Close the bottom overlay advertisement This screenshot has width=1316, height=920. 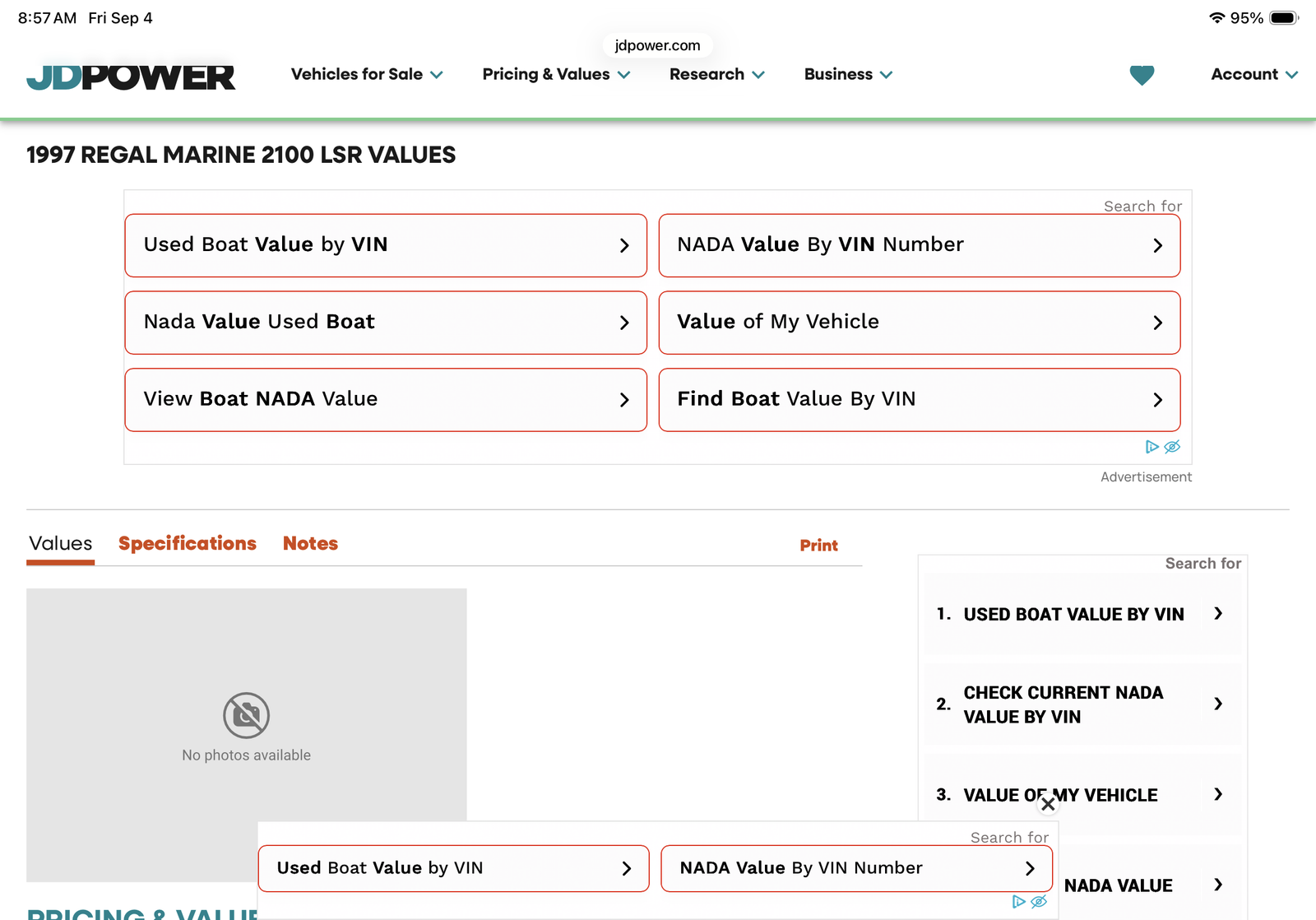pyautogui.click(x=1048, y=804)
